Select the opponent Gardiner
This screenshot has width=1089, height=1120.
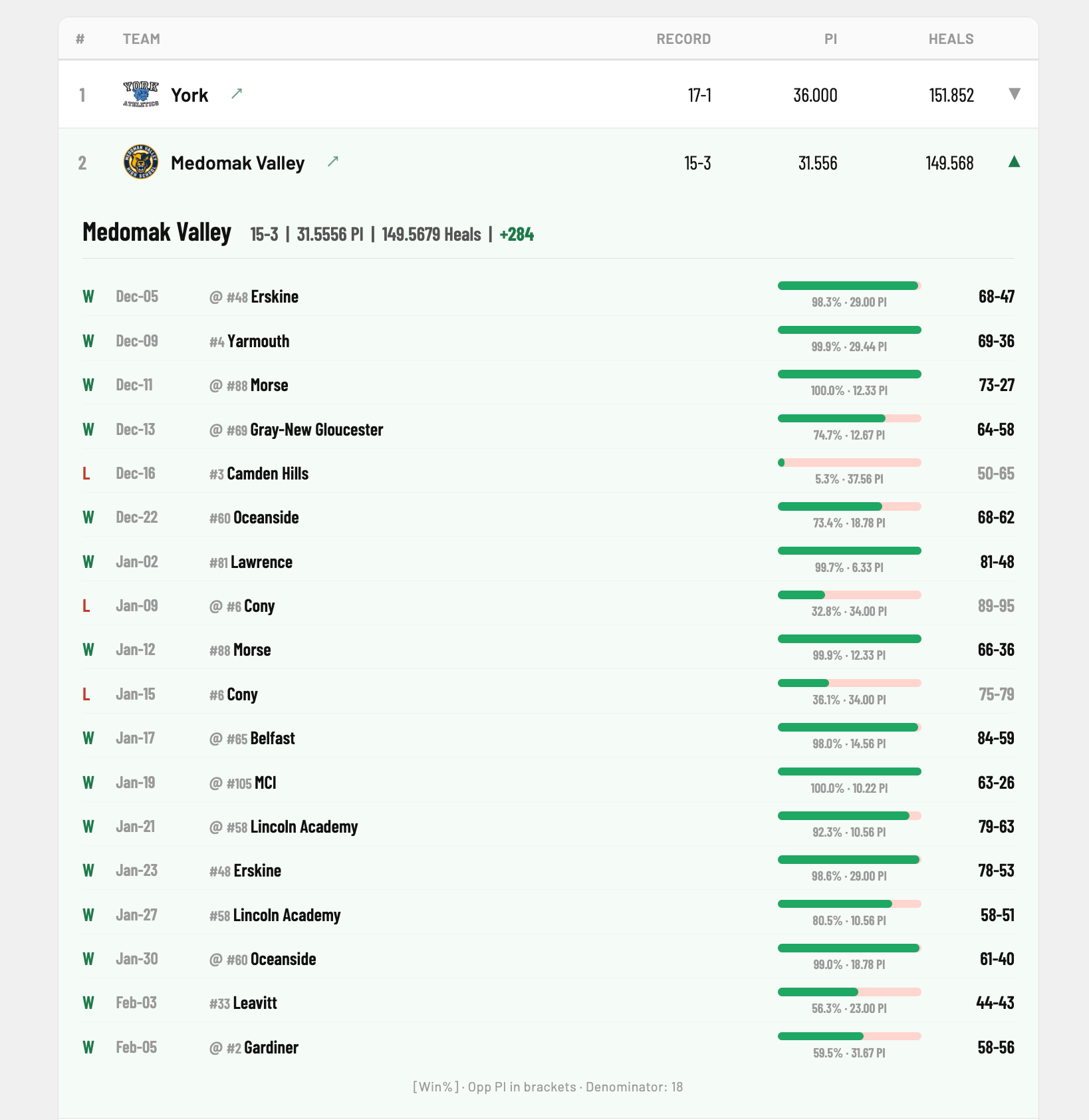(x=271, y=1048)
